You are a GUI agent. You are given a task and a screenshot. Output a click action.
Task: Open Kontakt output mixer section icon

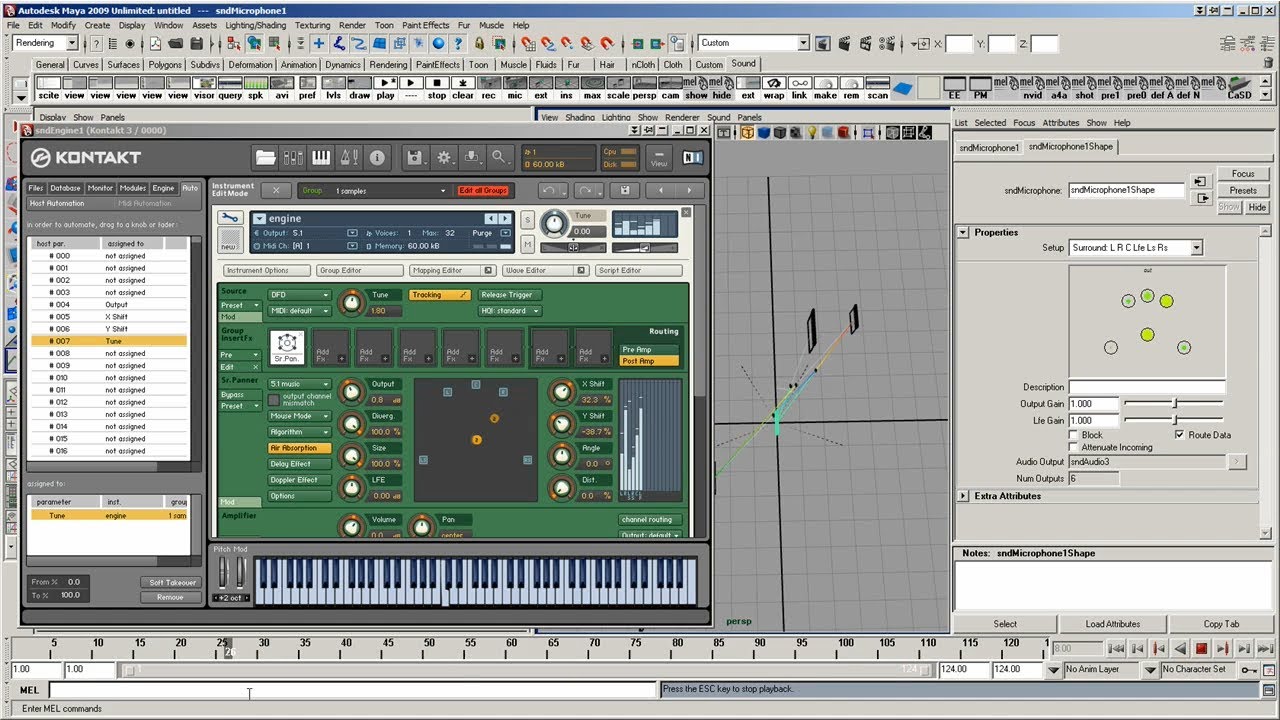click(x=293, y=157)
